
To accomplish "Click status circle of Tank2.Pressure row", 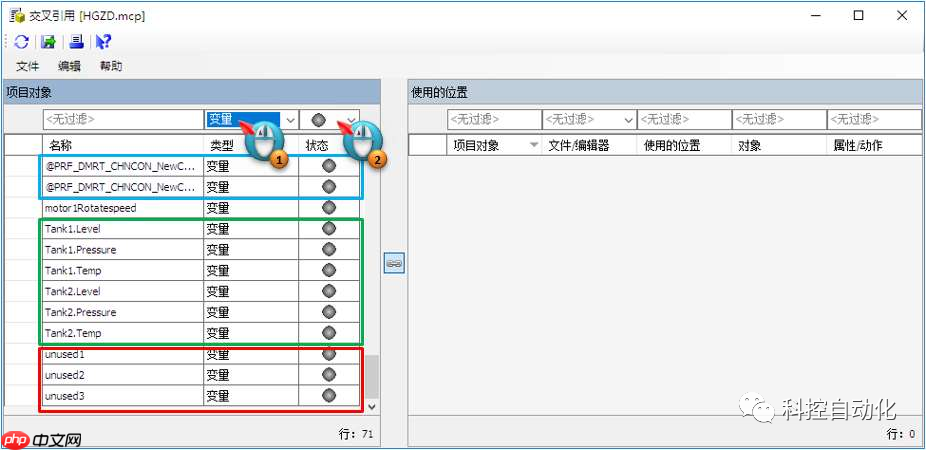I will pyautogui.click(x=329, y=312).
